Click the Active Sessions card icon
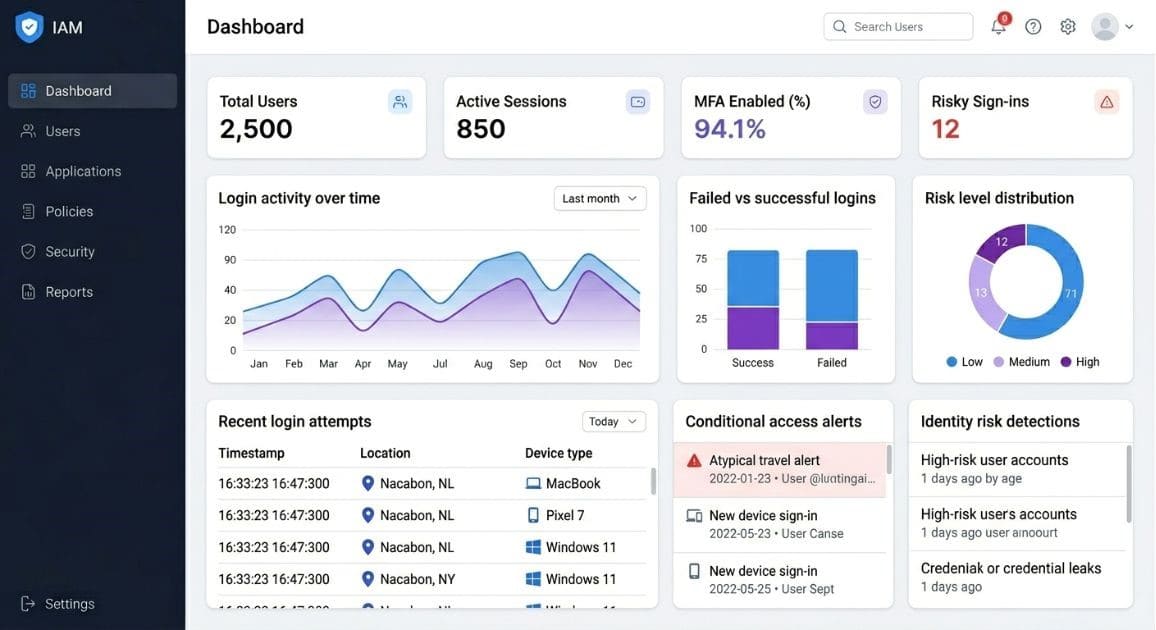This screenshot has width=1156, height=630. pos(638,102)
